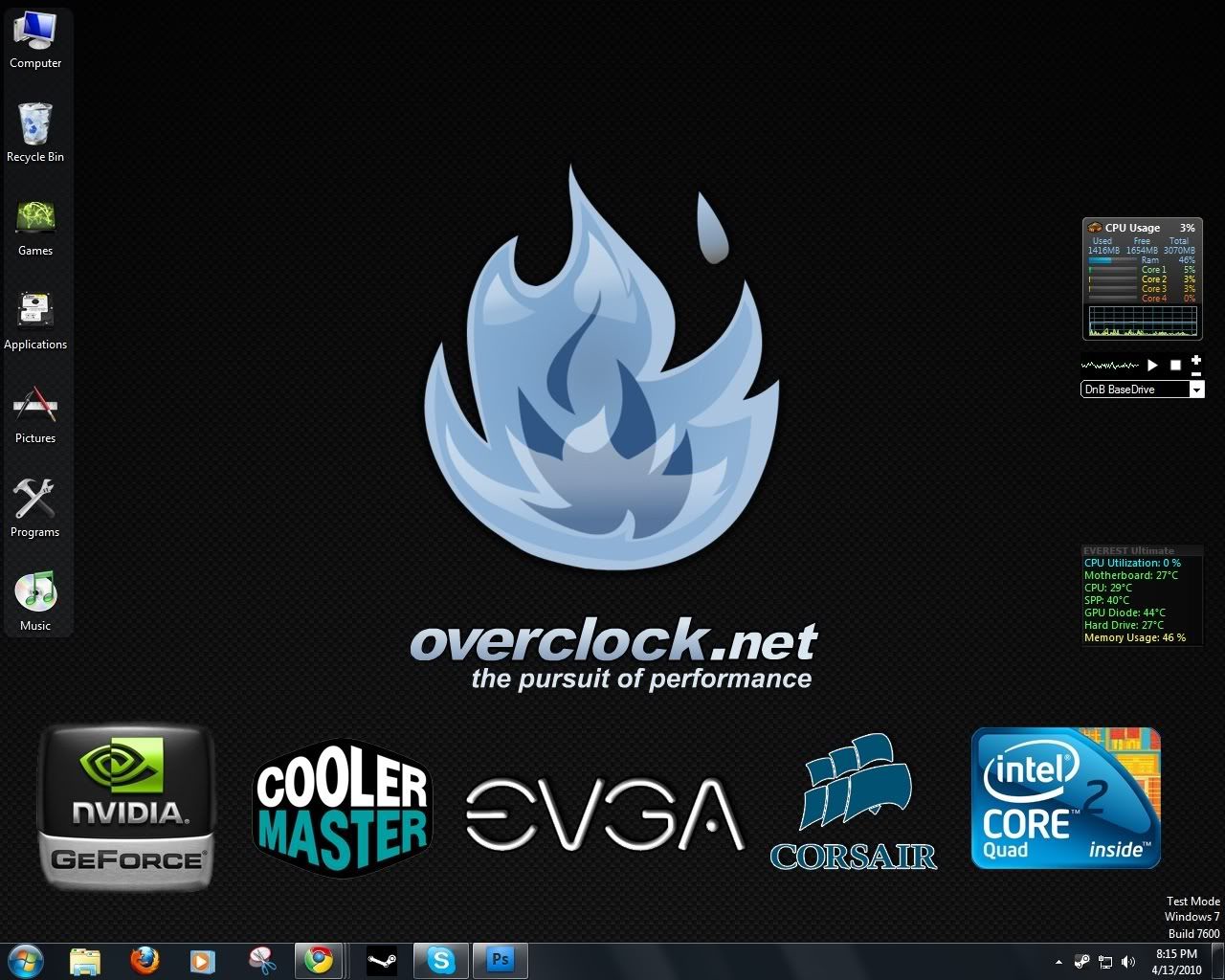1225x980 pixels.
Task: Stop the radio gadget stream
Action: pyautogui.click(x=1175, y=365)
